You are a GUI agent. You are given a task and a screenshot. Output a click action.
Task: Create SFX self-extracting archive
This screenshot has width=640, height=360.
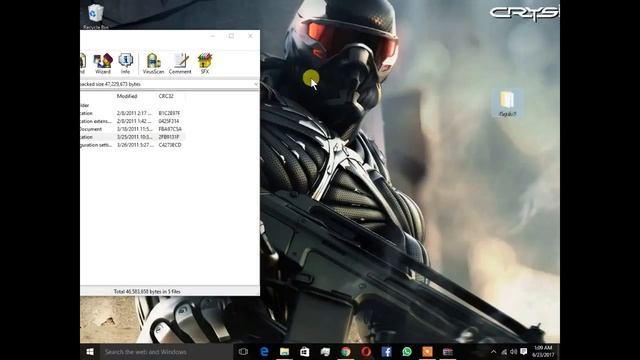coord(204,64)
